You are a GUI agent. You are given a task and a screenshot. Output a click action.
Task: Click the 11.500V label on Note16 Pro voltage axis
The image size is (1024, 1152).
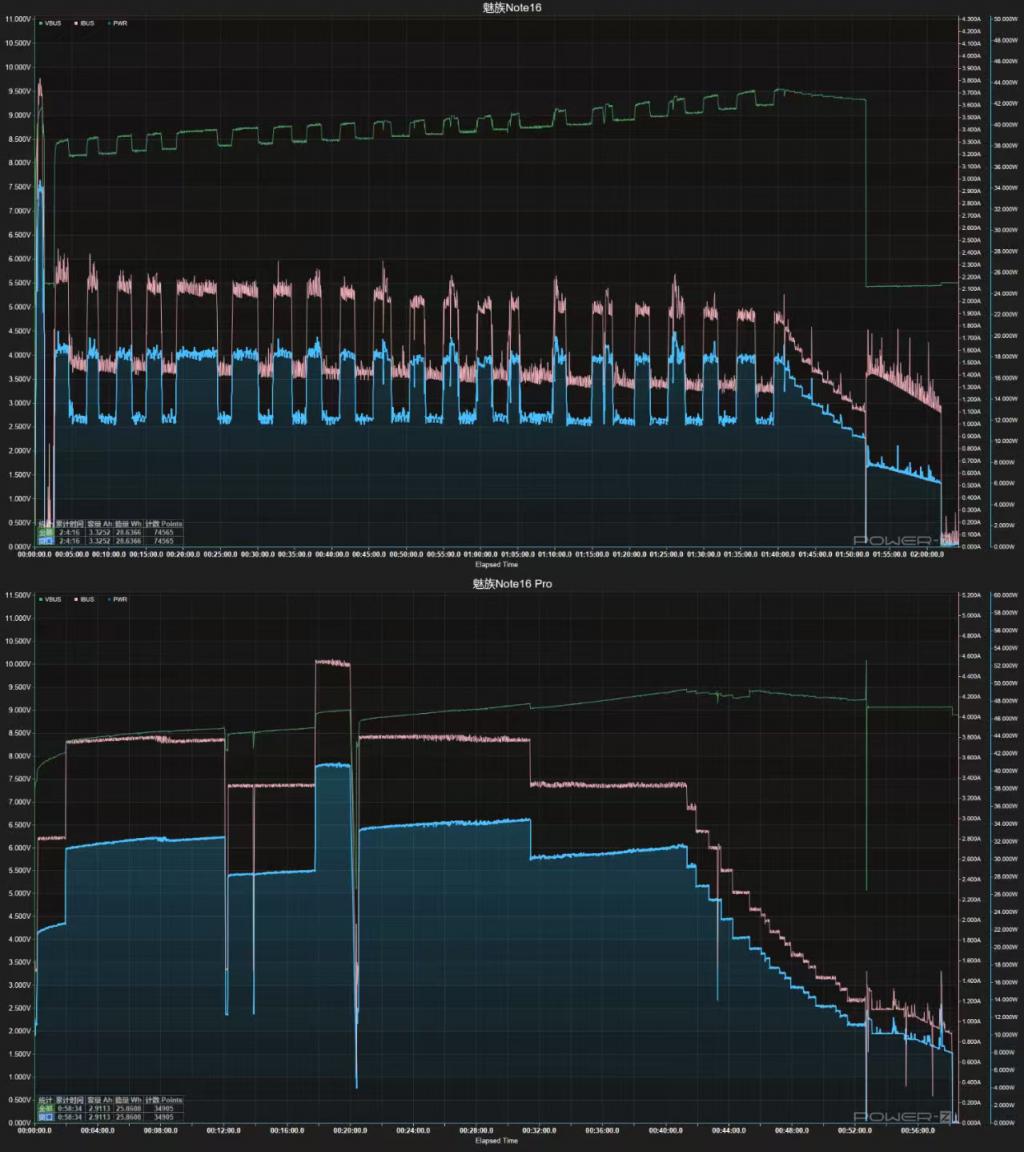18,595
